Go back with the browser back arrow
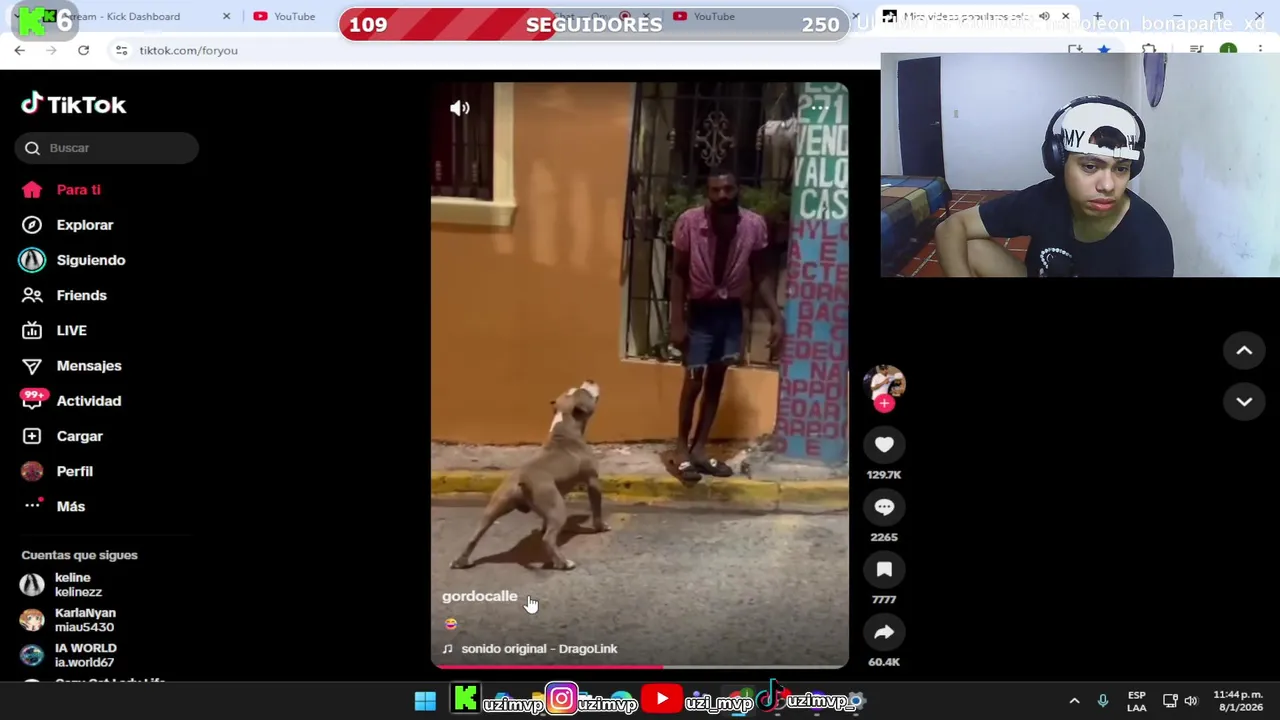The image size is (1280, 720). point(20,50)
